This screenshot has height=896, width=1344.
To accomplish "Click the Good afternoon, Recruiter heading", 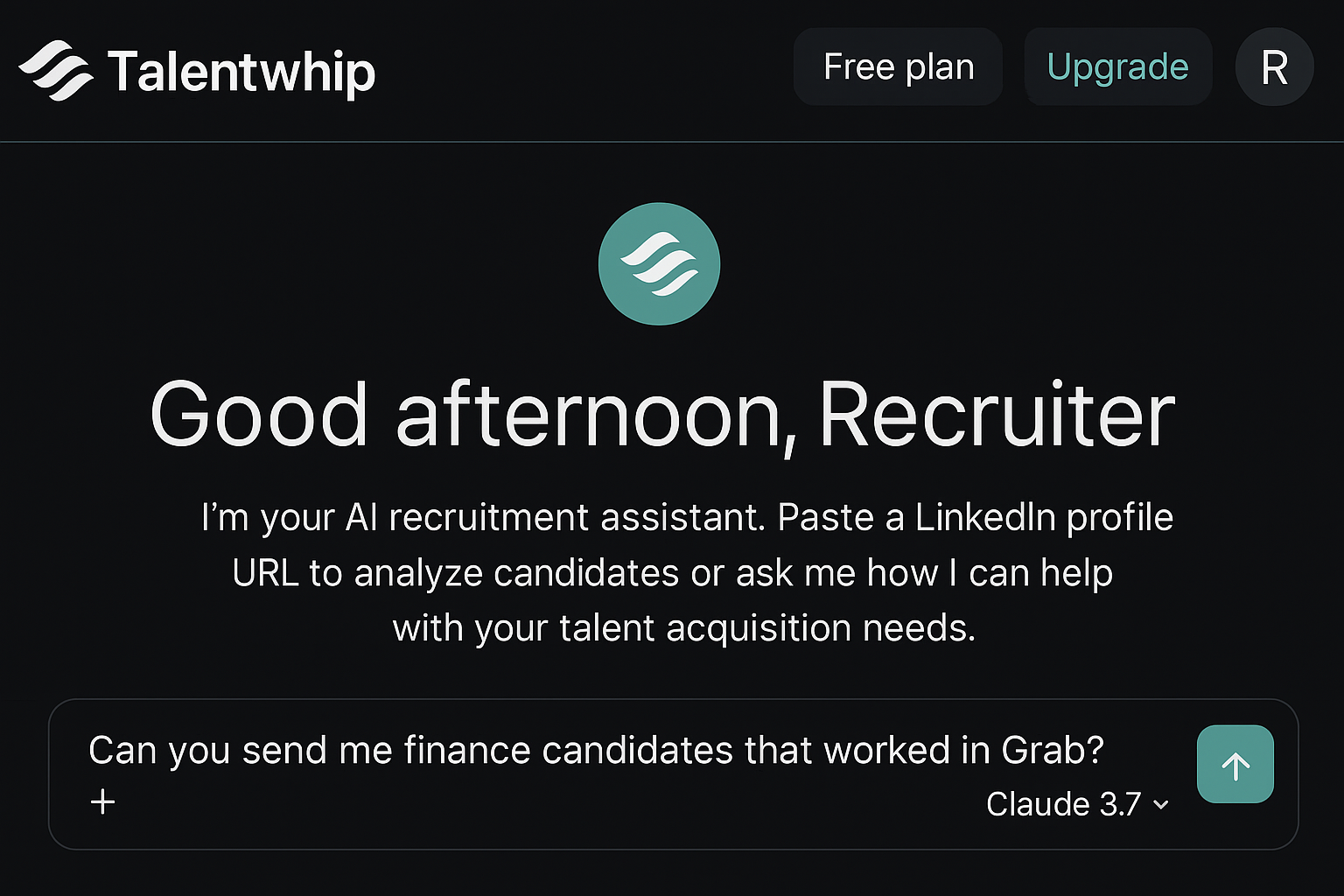I will [x=662, y=415].
